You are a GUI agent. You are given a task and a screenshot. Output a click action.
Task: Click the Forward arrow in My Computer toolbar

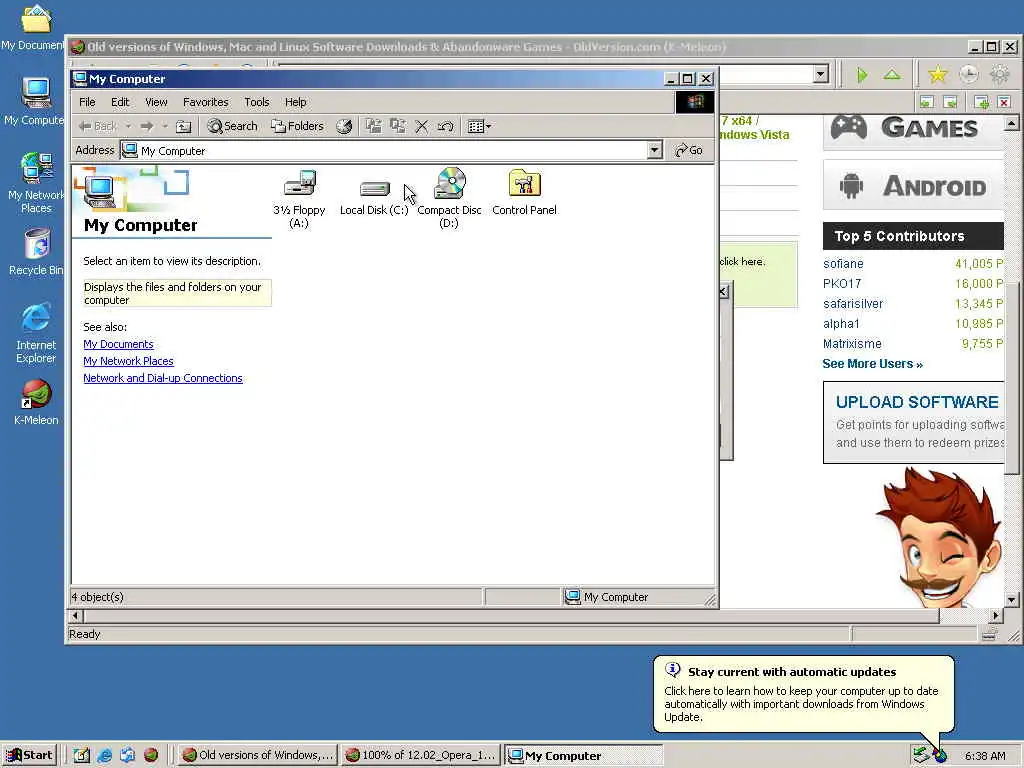[147, 126]
